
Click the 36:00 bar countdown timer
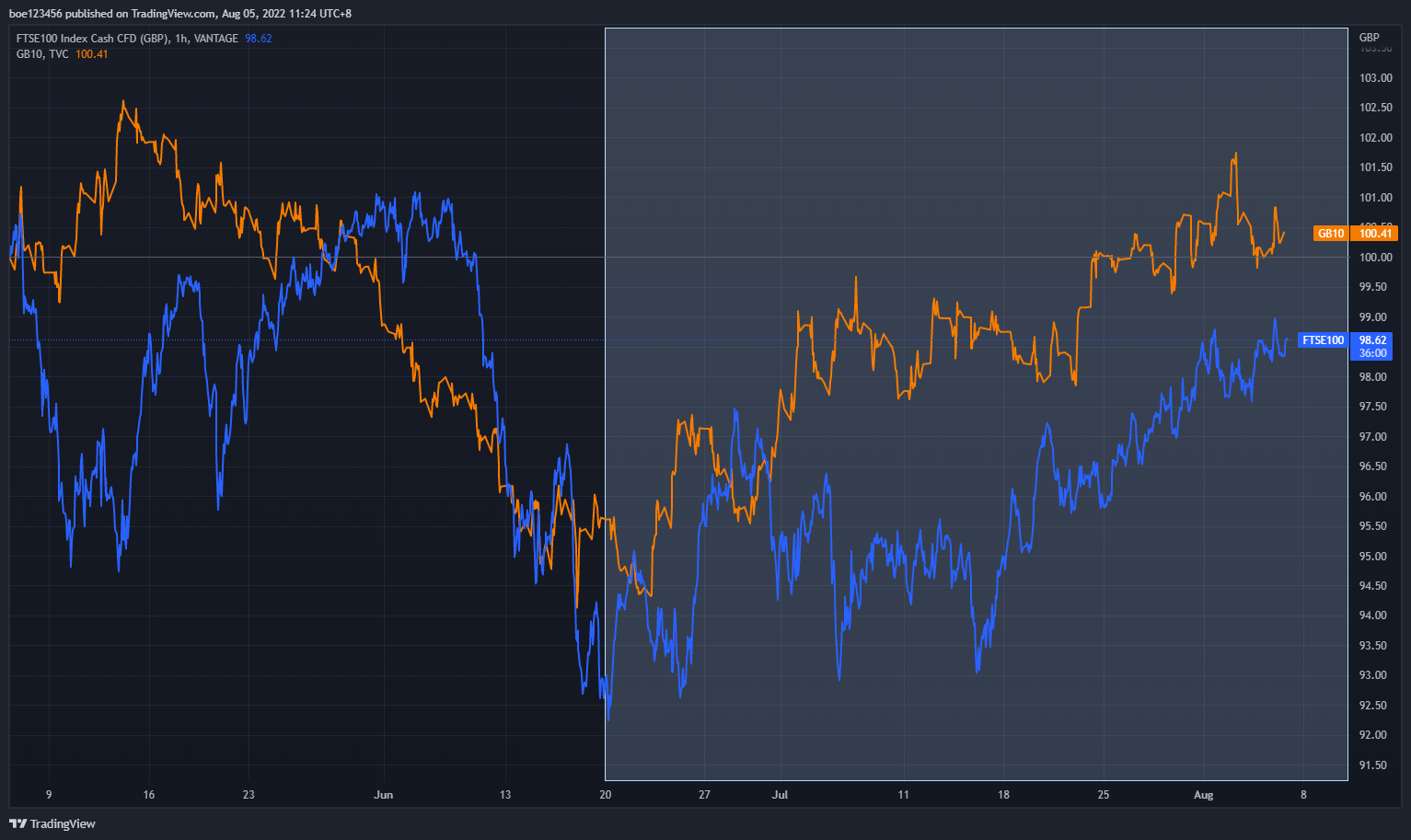[1373, 353]
